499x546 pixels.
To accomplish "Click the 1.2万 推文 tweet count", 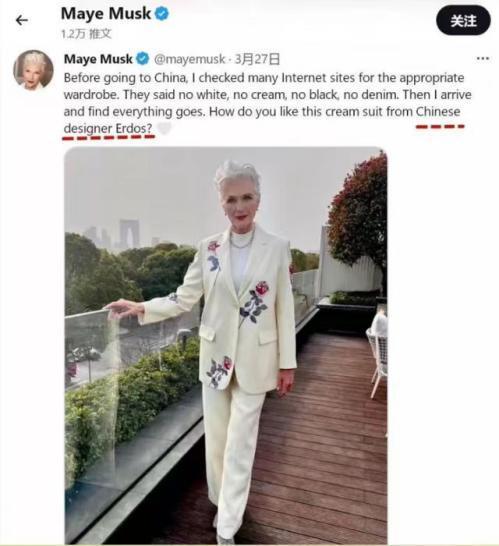I will 86,34.
